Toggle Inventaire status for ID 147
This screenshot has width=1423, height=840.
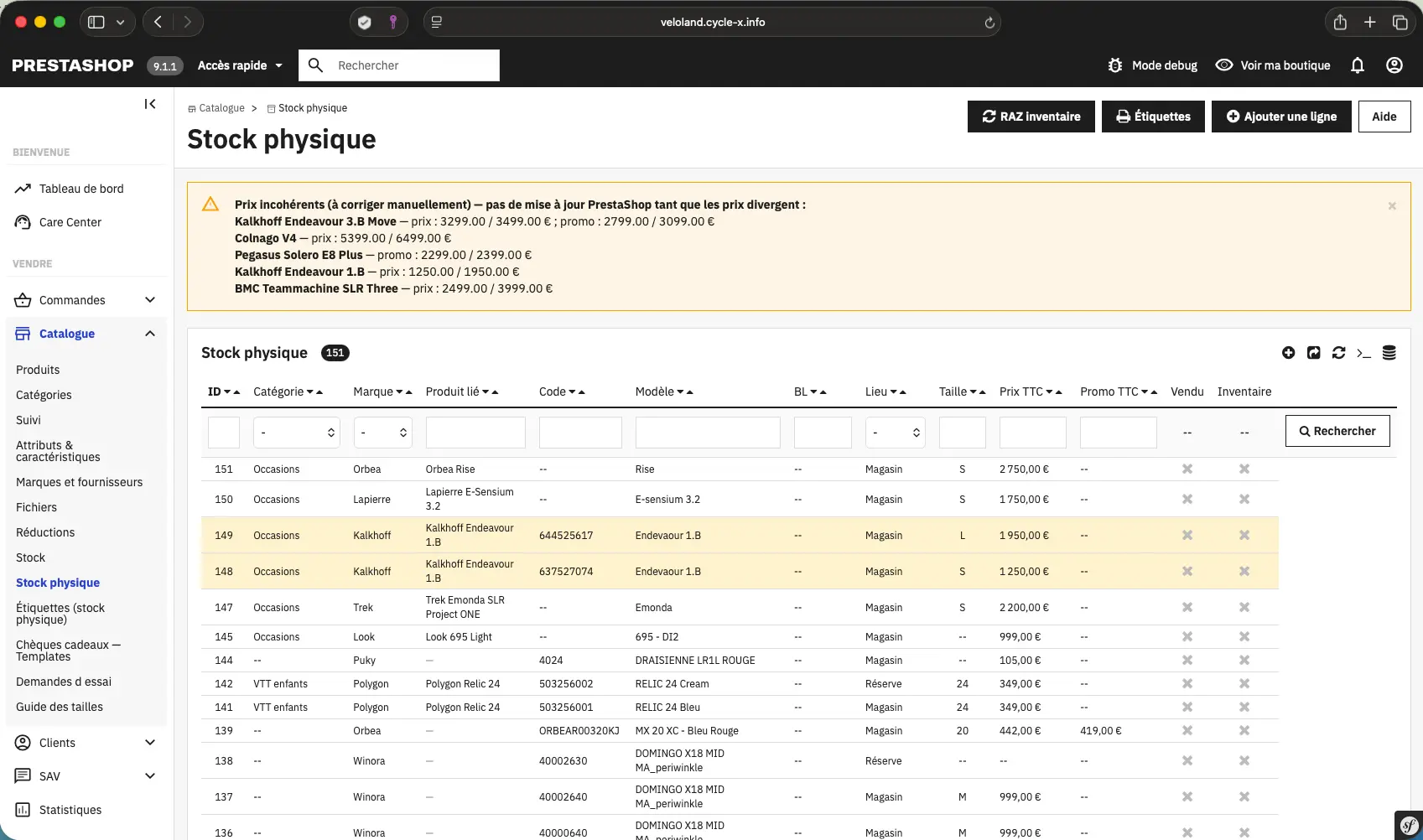click(x=1244, y=608)
